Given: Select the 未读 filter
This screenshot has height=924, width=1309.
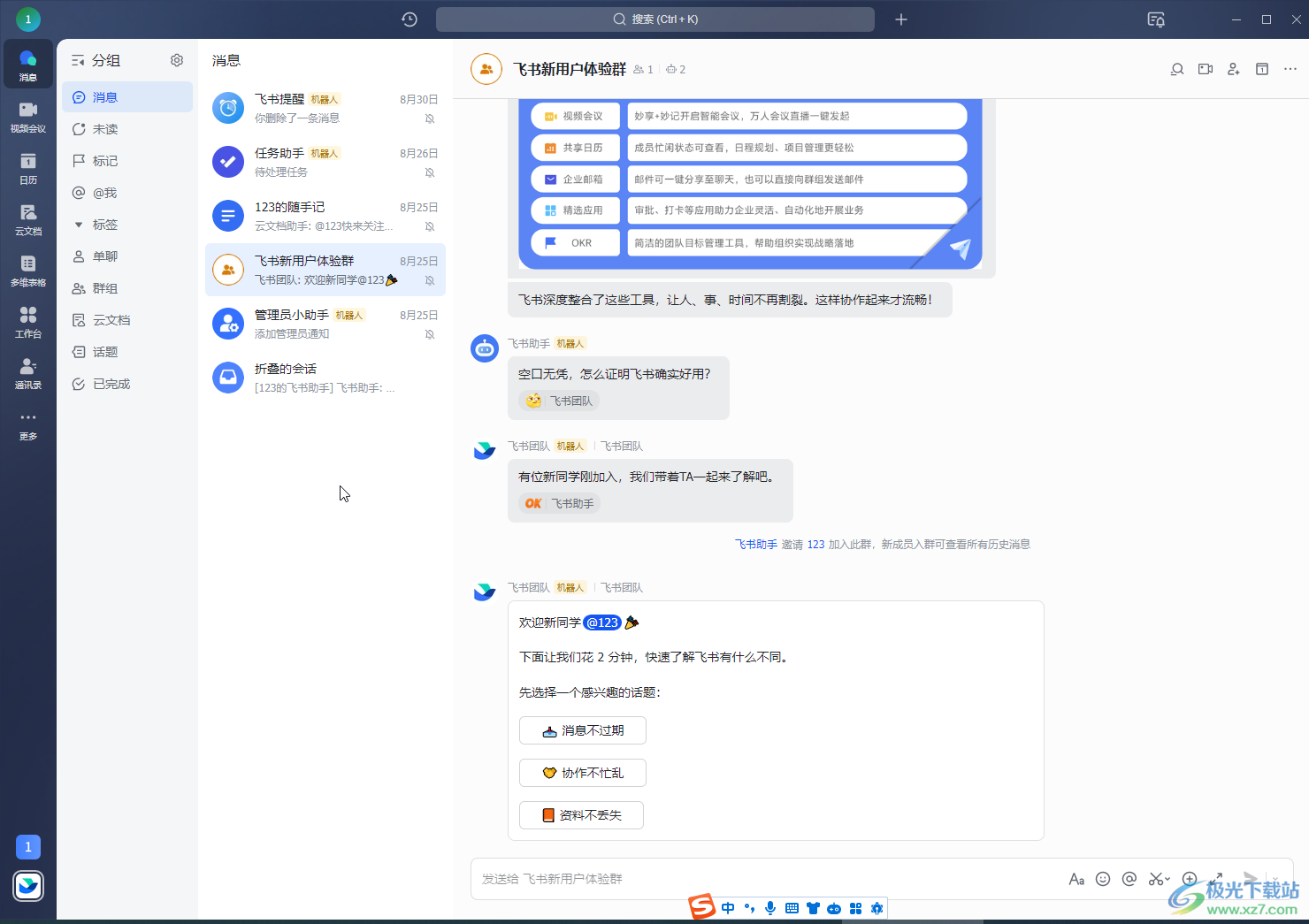Looking at the screenshot, I should 127,129.
